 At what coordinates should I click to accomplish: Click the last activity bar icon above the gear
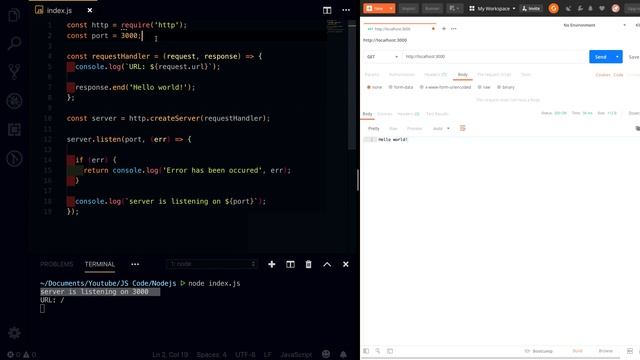[14, 159]
